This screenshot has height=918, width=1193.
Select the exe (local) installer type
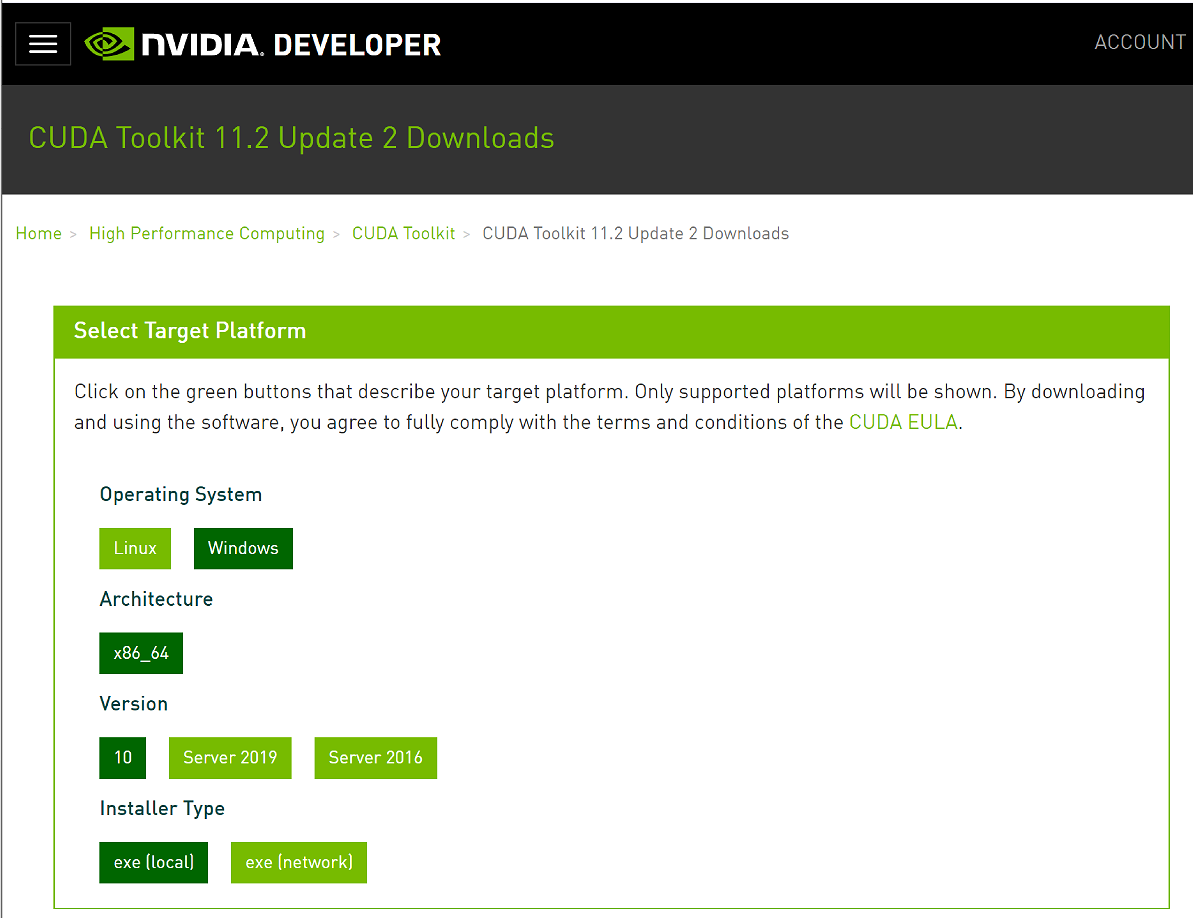[x=153, y=862]
